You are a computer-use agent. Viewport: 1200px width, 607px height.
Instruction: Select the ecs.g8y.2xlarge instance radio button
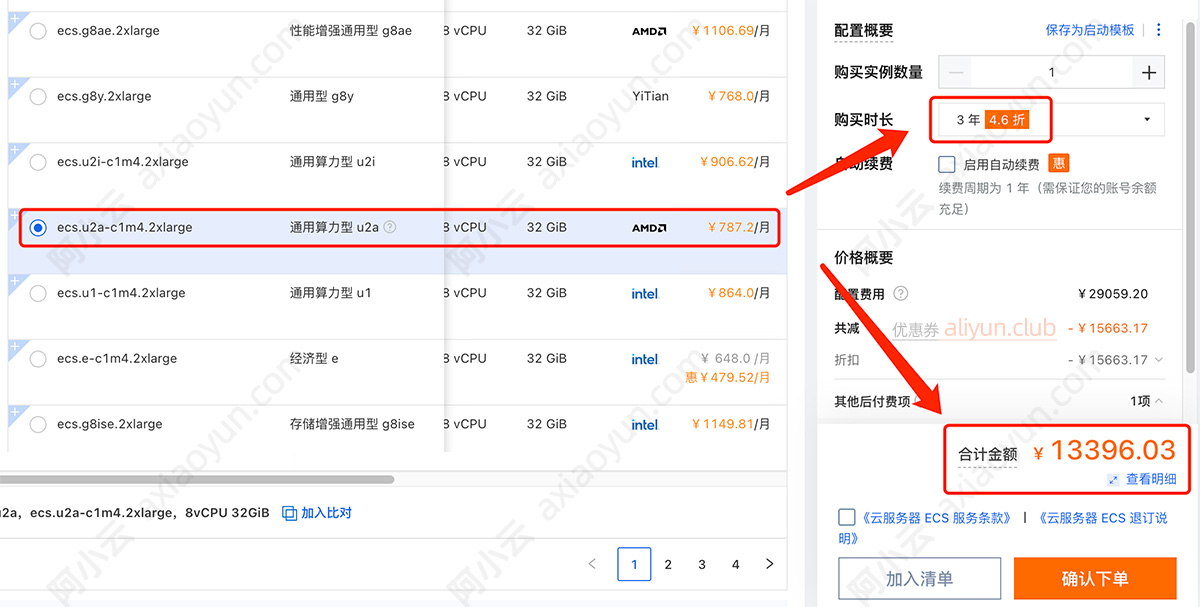click(38, 97)
